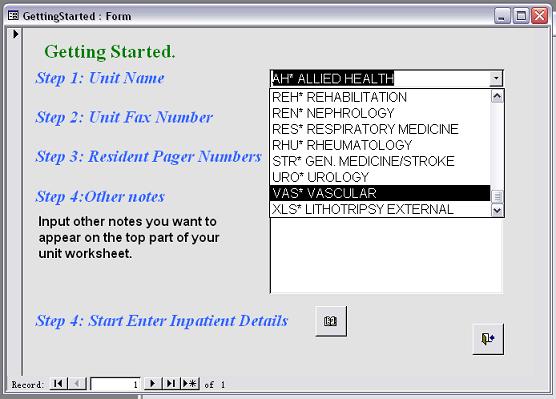Click the open-book inpatient details button
Screen dimensions: 556x399
coord(331,321)
